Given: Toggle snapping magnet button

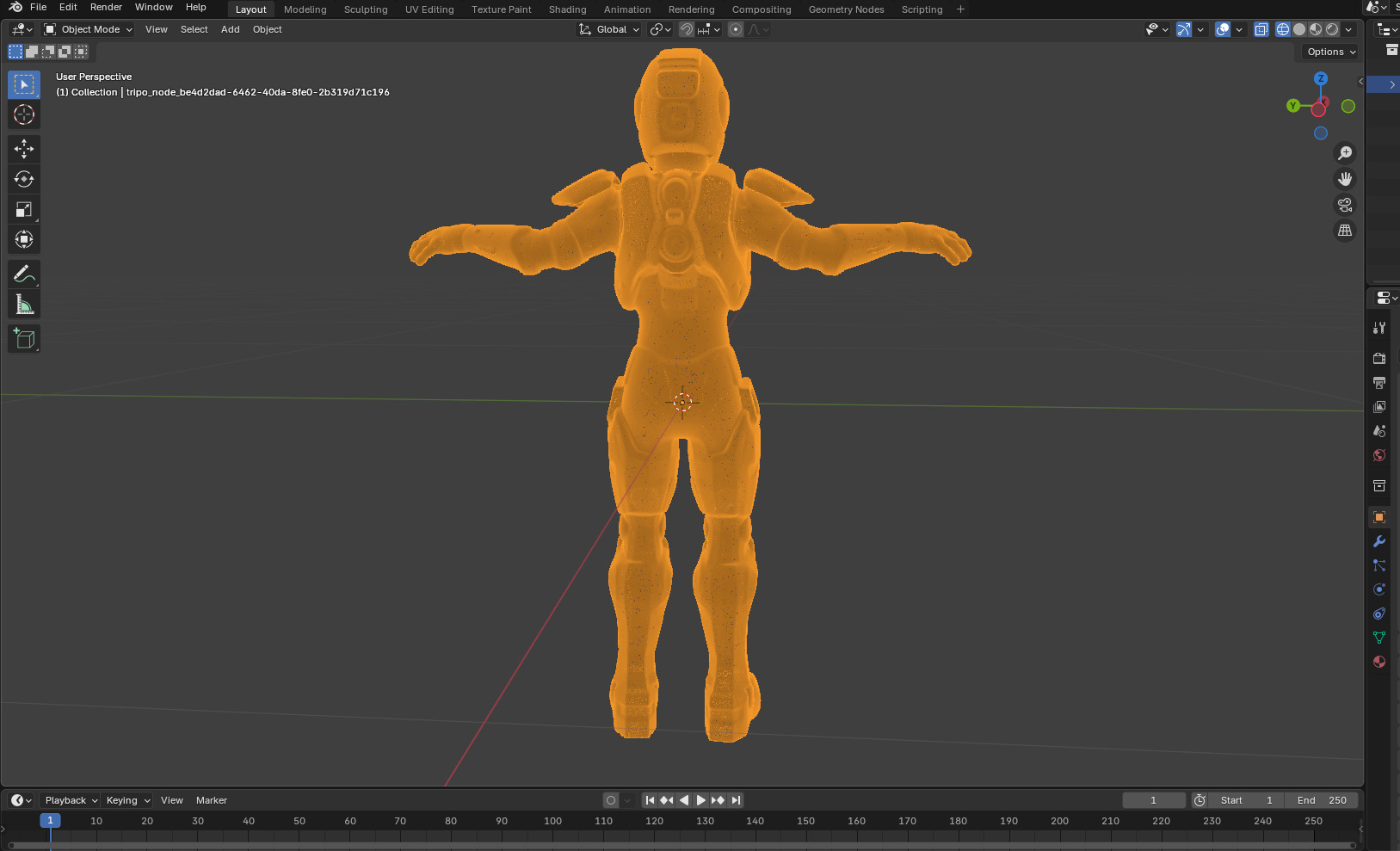Looking at the screenshot, I should point(686,29).
